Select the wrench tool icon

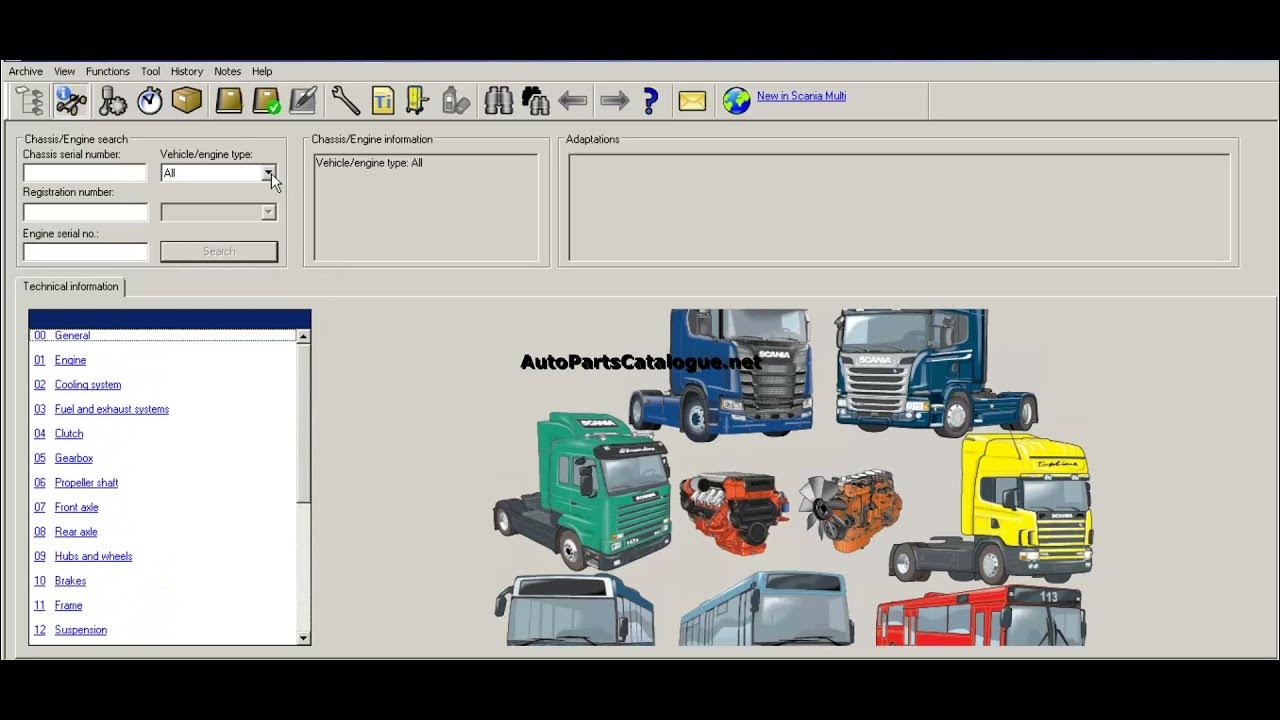tap(345, 100)
